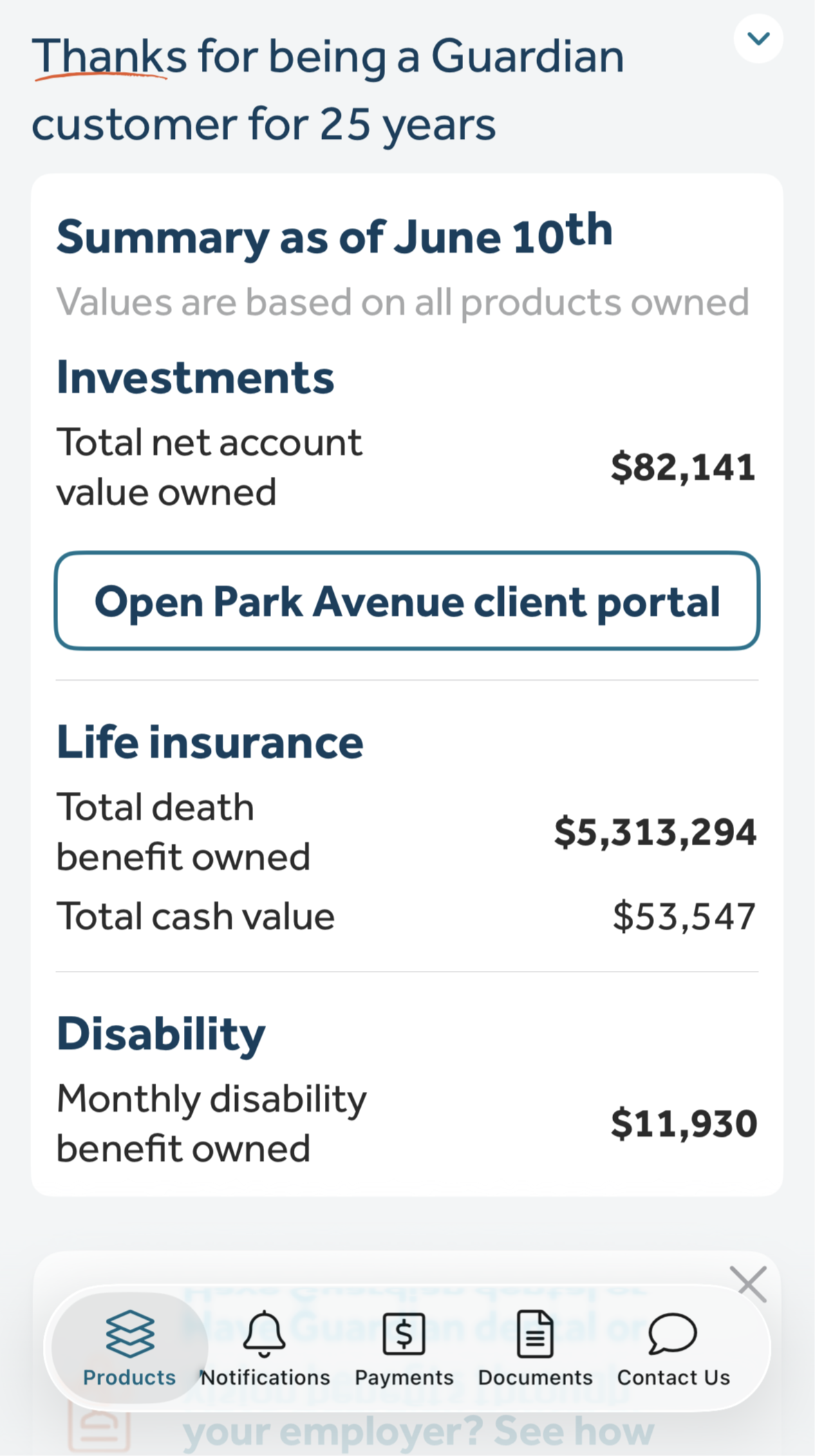Tap the Contact Us speech bubble icon
Viewport: 815px width, 1456px height.
[x=673, y=1334]
